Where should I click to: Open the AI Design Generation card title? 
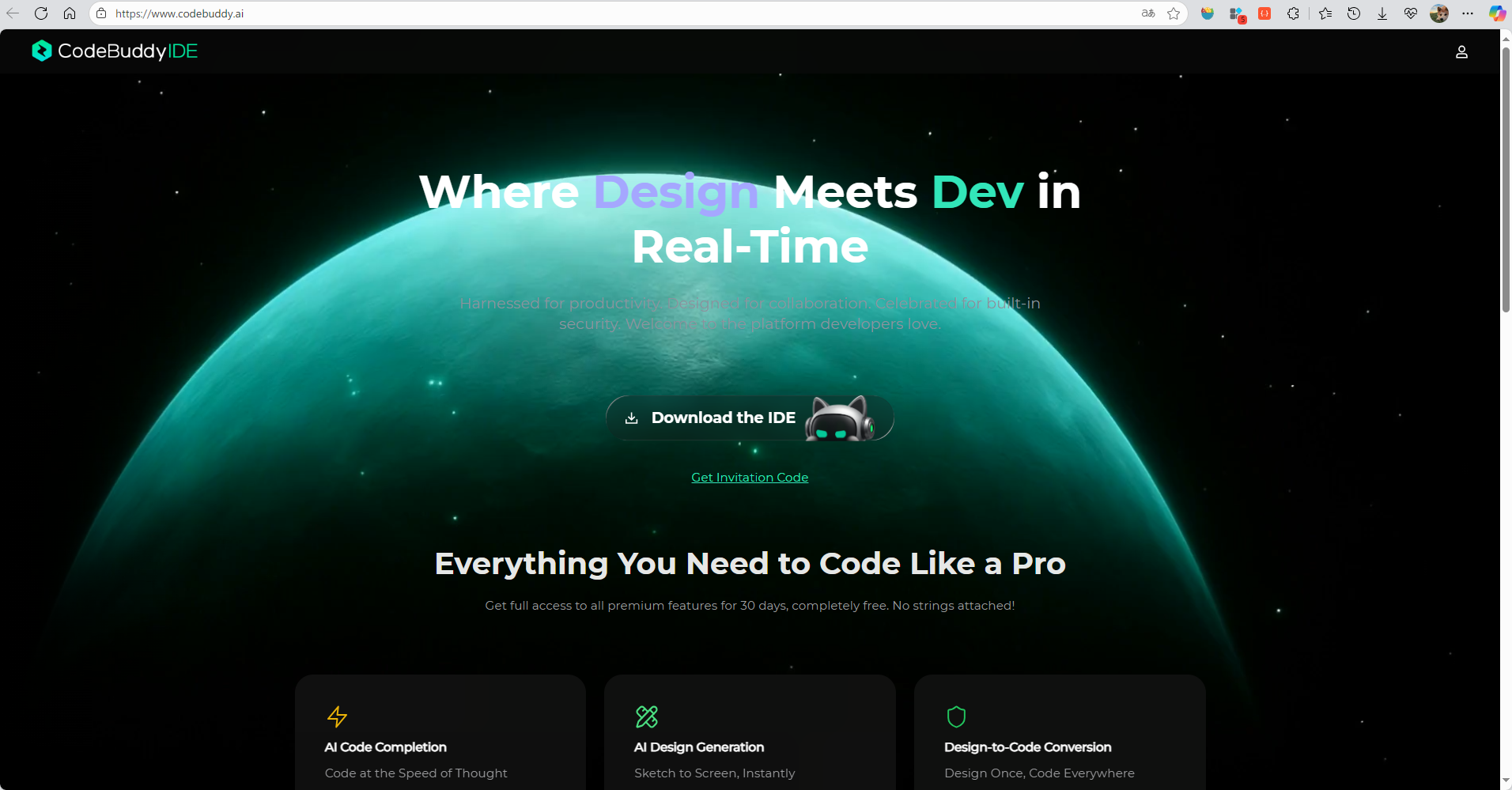tap(699, 747)
